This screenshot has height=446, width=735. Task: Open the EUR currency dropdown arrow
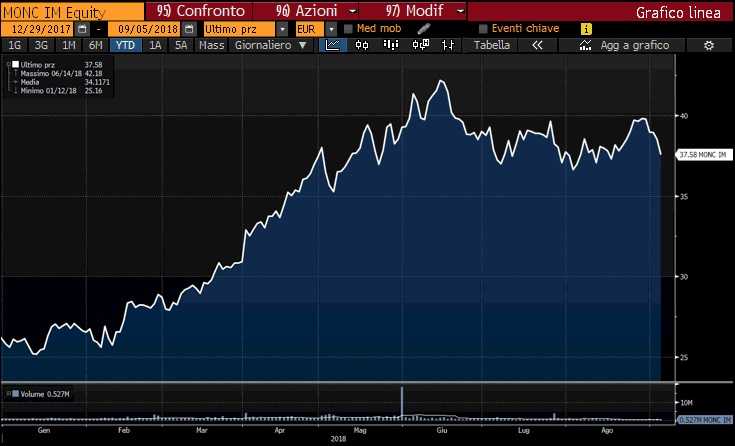pos(331,29)
